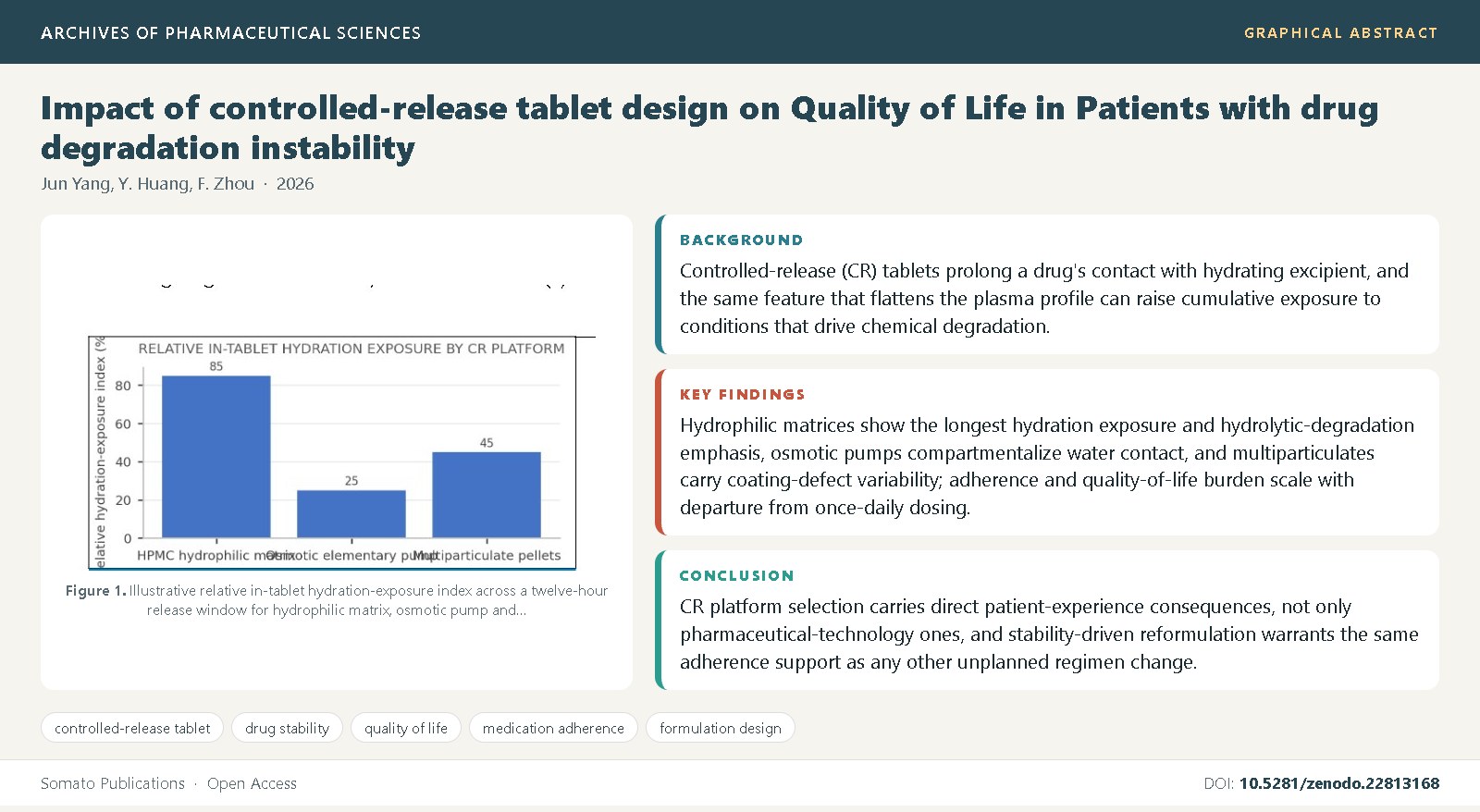
Task: Click the Figure 1 hydration exposure chart
Action: click(x=332, y=452)
